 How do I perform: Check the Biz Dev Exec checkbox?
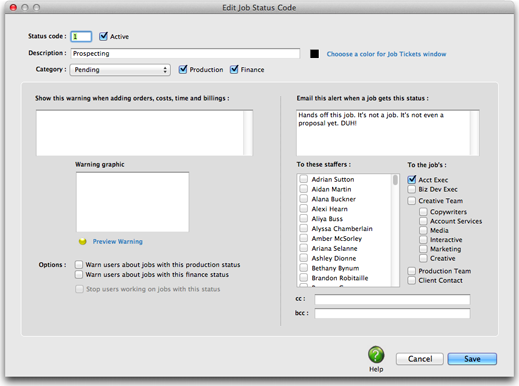tap(412, 189)
